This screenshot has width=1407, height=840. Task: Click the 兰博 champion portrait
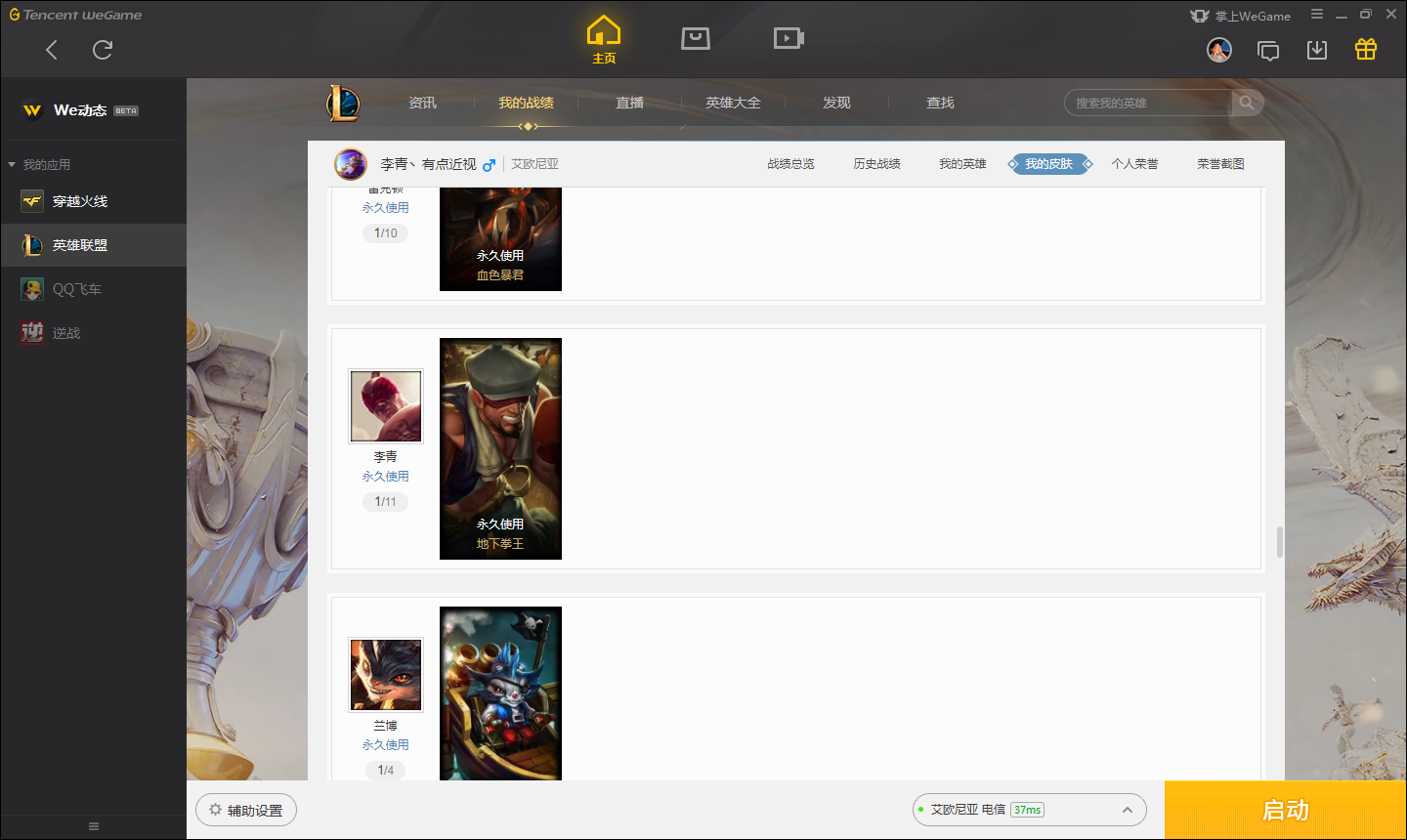pos(386,675)
